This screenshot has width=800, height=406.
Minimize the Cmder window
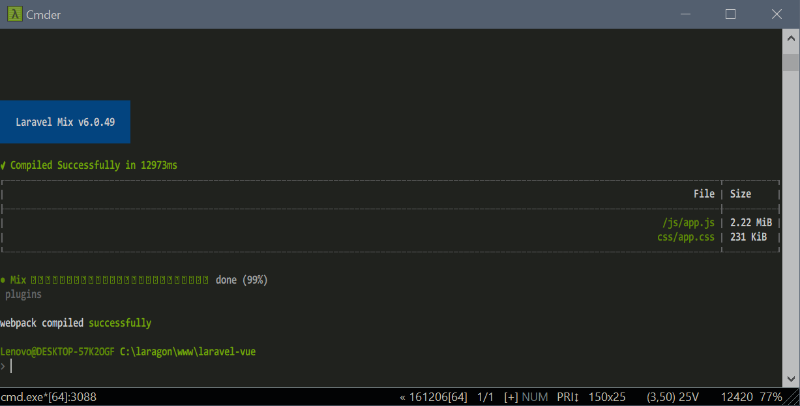[x=686, y=14]
